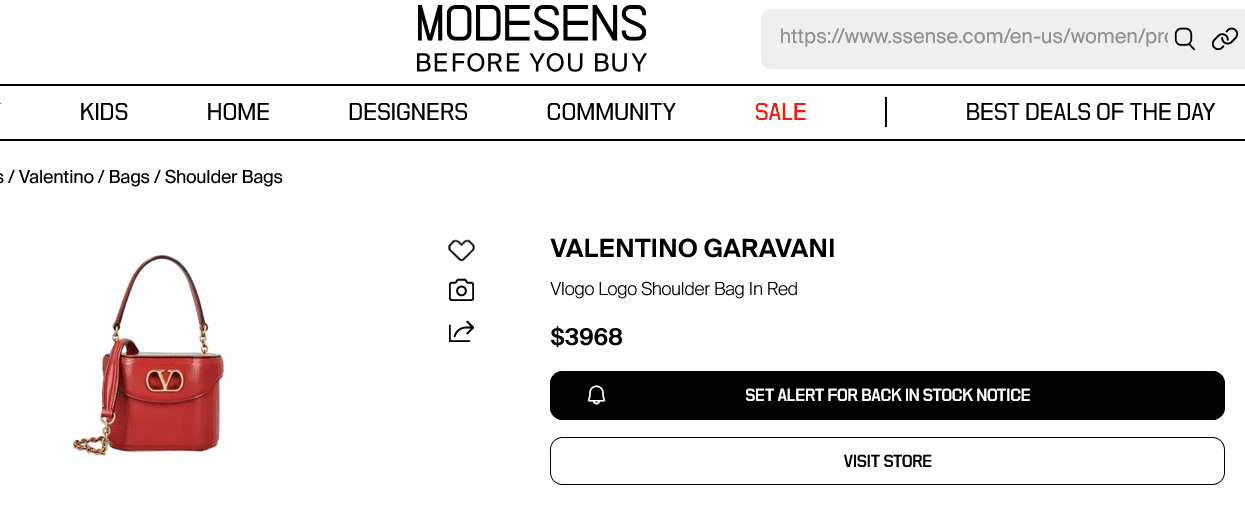
Task: Save the bag with the heart icon
Action: click(461, 250)
